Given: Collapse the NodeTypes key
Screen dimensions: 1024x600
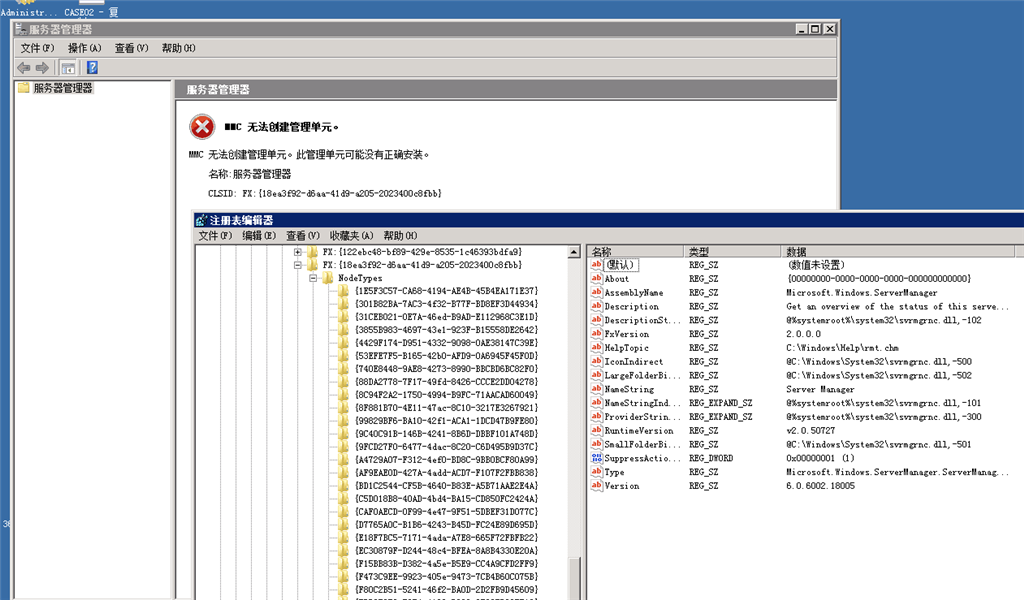Looking at the screenshot, I should (313, 278).
